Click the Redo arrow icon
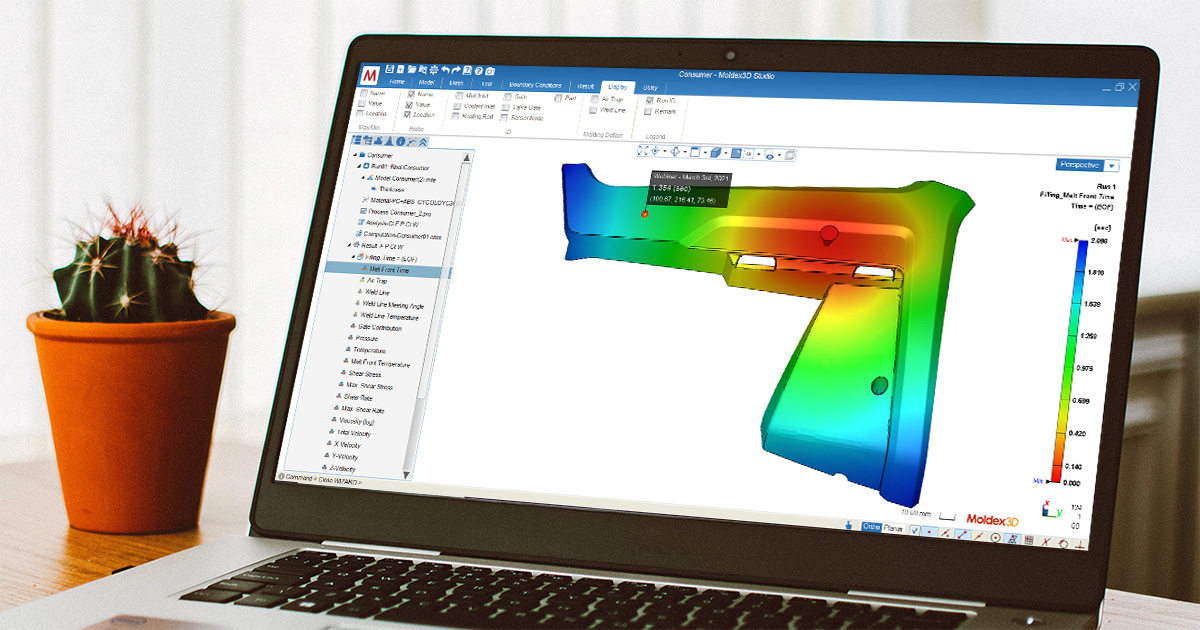 [x=456, y=70]
